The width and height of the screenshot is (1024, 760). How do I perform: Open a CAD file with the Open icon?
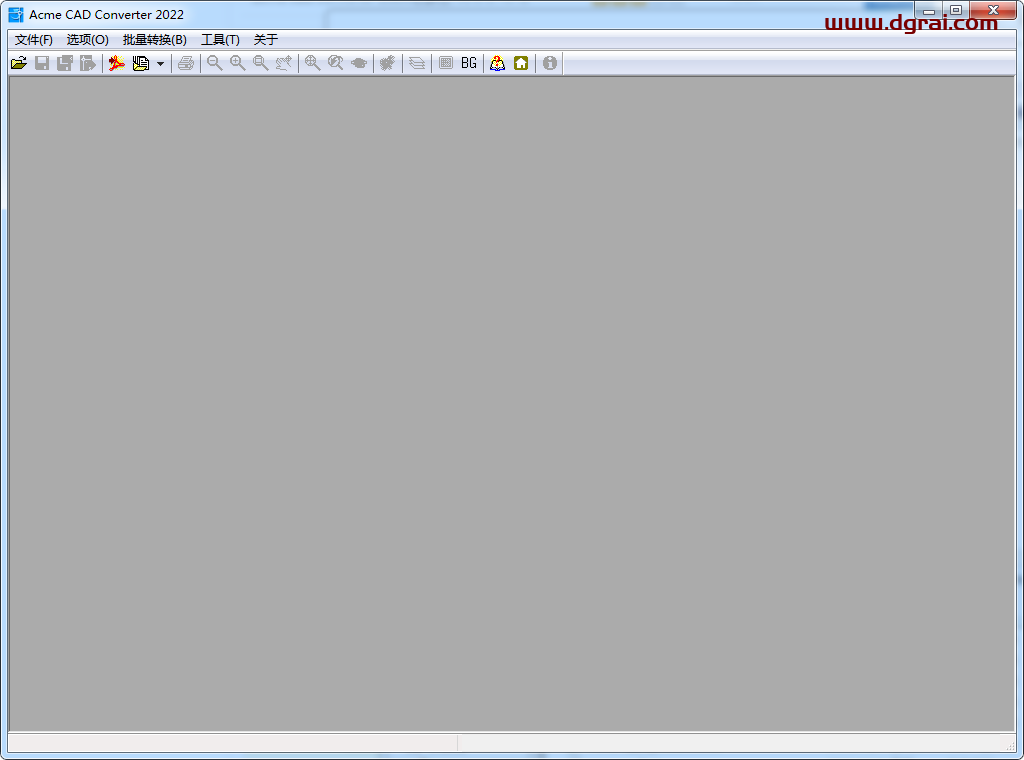click(18, 63)
